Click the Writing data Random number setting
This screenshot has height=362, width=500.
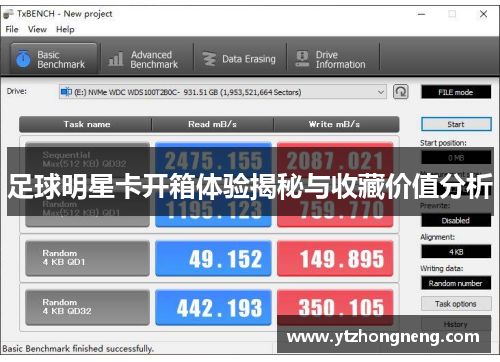(456, 283)
